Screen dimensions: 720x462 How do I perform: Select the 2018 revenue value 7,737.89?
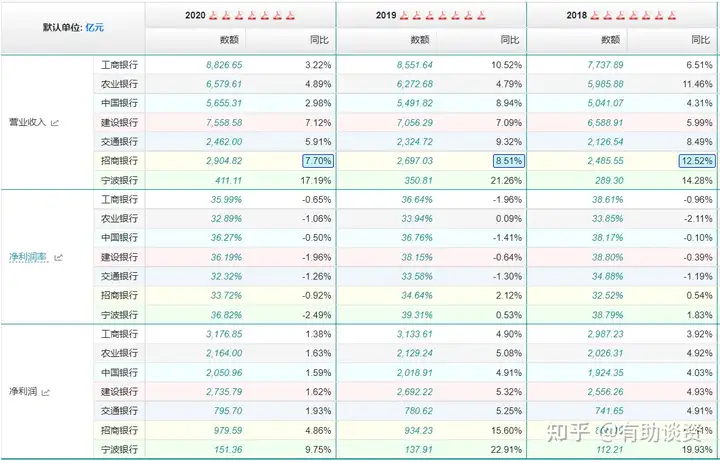click(x=606, y=65)
